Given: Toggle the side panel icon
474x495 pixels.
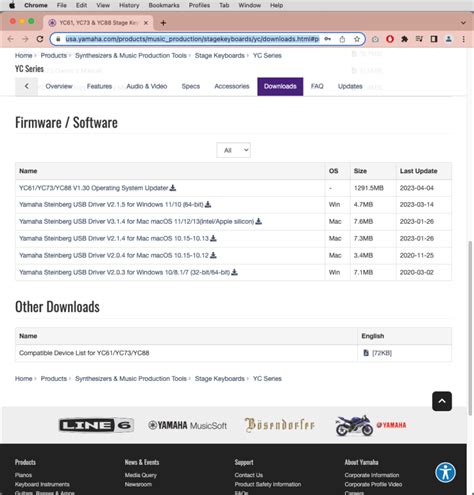Looking at the screenshot, I should pos(434,39).
